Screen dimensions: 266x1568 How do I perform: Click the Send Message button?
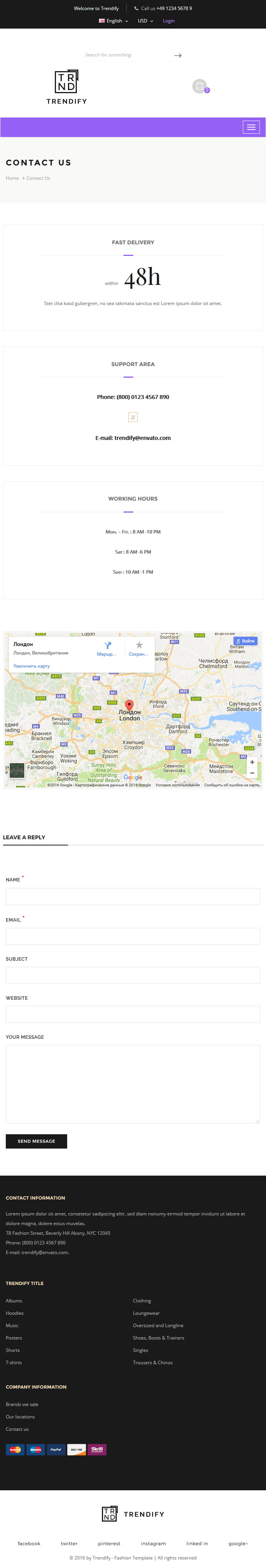tap(36, 1141)
